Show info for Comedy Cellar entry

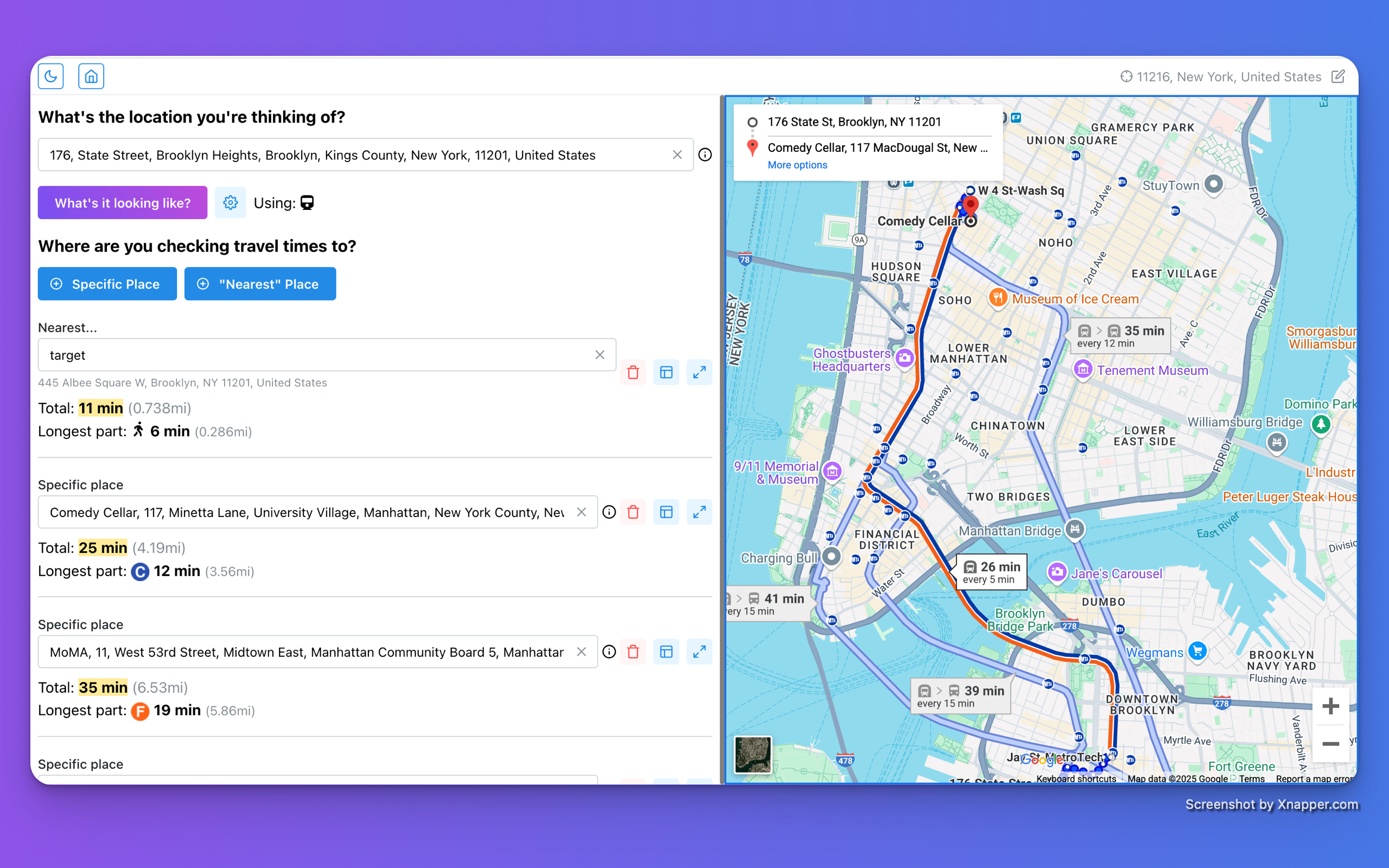point(609,512)
